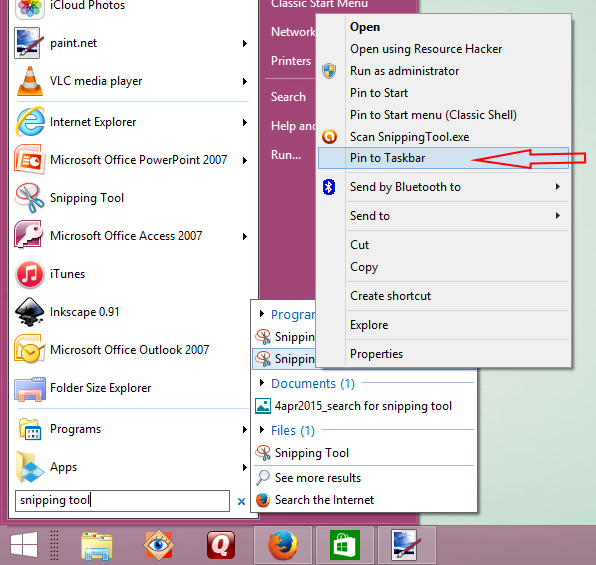Clear the search box with the X

click(x=241, y=502)
